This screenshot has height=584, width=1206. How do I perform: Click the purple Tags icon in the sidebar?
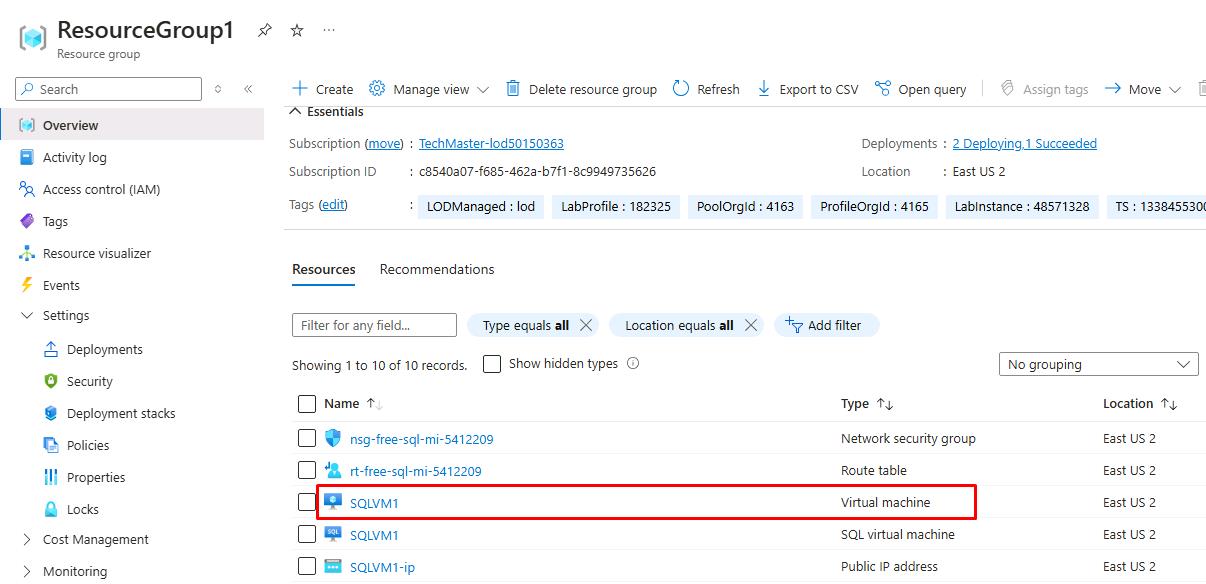coord(27,221)
